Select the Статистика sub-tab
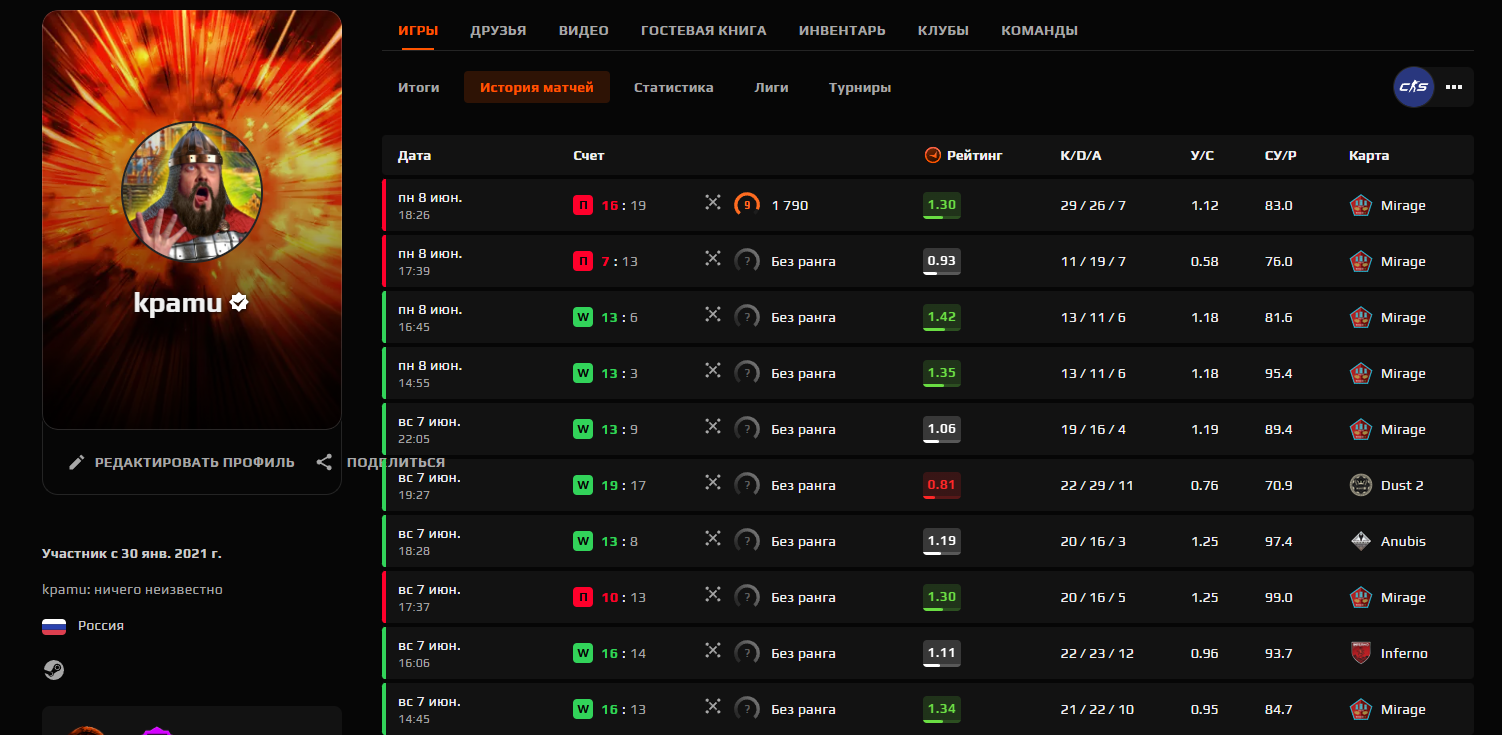Image resolution: width=1502 pixels, height=735 pixels. pyautogui.click(x=674, y=87)
